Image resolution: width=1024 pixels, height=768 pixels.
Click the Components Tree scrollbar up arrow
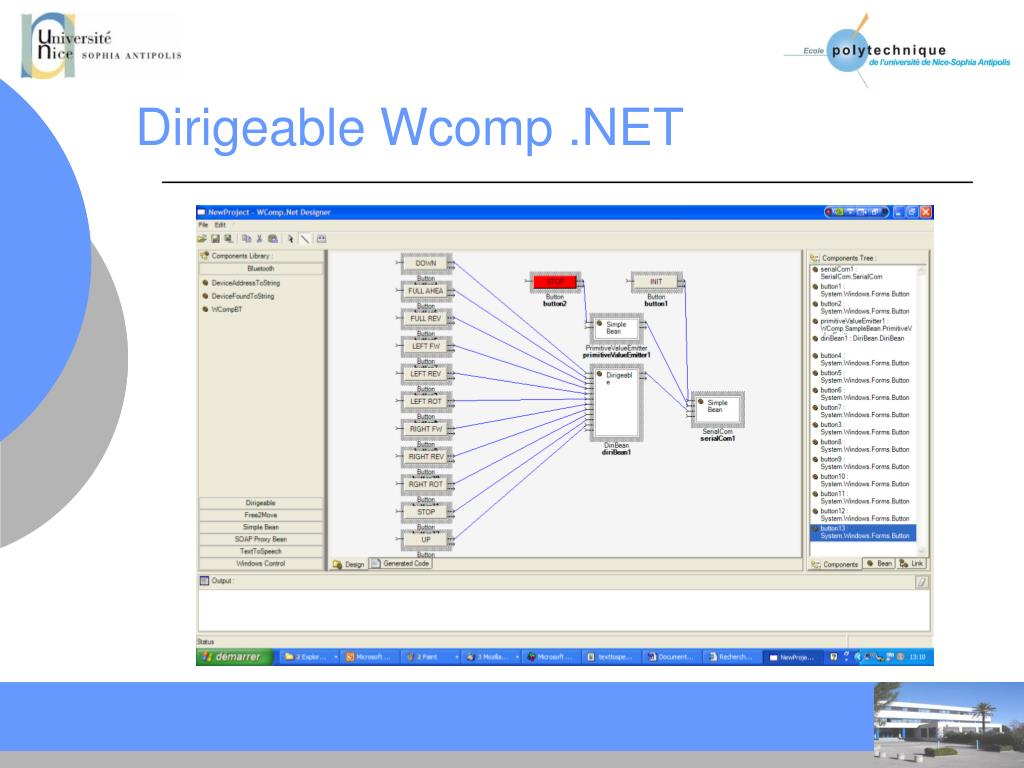coord(921,270)
